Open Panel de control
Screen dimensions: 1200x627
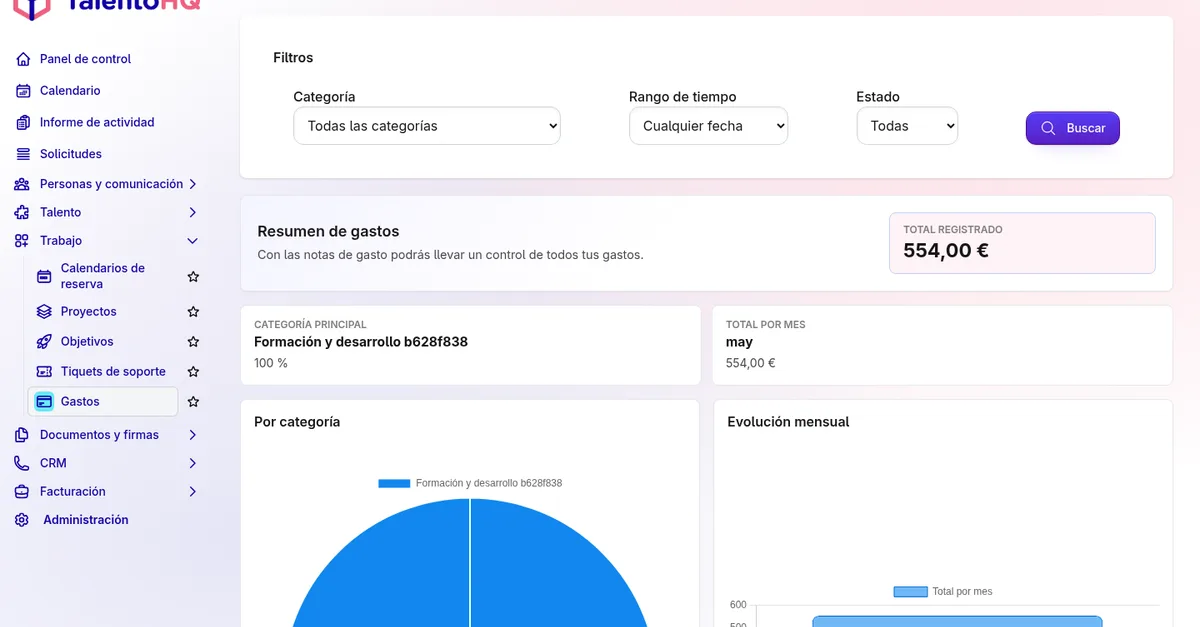(85, 59)
